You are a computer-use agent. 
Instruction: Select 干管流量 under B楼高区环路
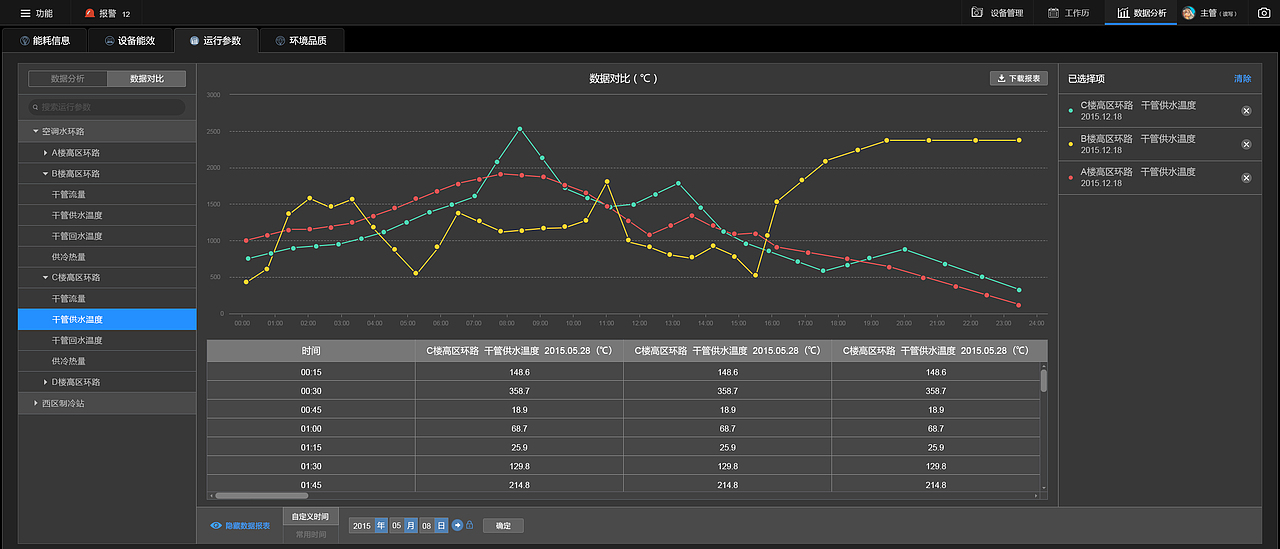(x=107, y=195)
